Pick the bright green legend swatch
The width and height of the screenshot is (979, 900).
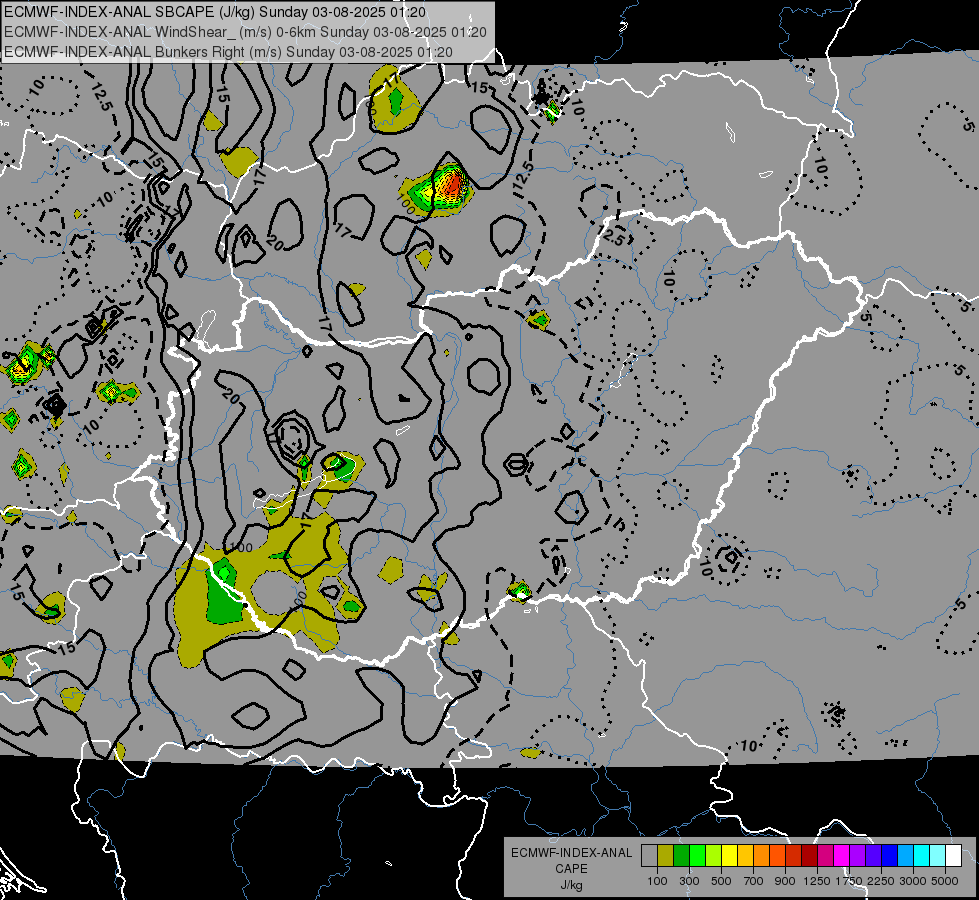pos(697,855)
